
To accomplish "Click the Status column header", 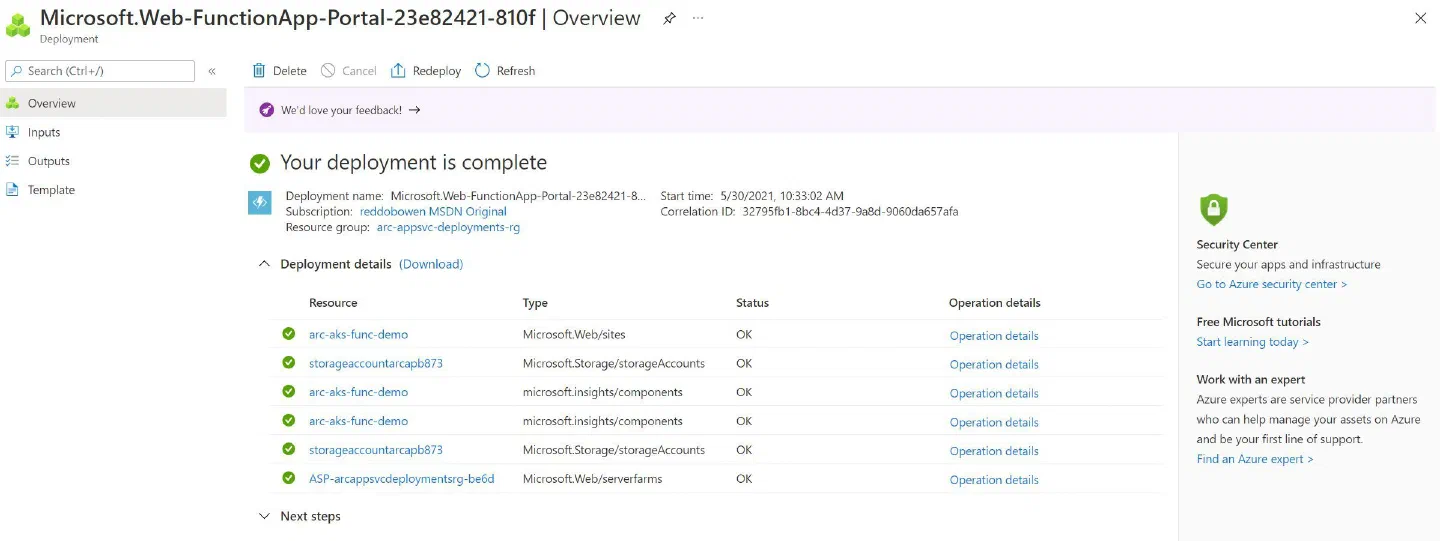I will pos(752,303).
